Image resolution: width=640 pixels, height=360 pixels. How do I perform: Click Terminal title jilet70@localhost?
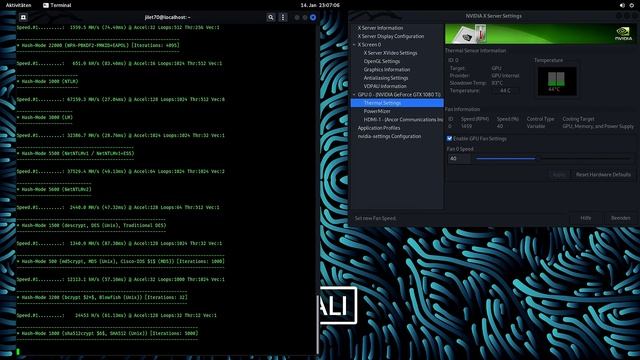[x=167, y=17]
